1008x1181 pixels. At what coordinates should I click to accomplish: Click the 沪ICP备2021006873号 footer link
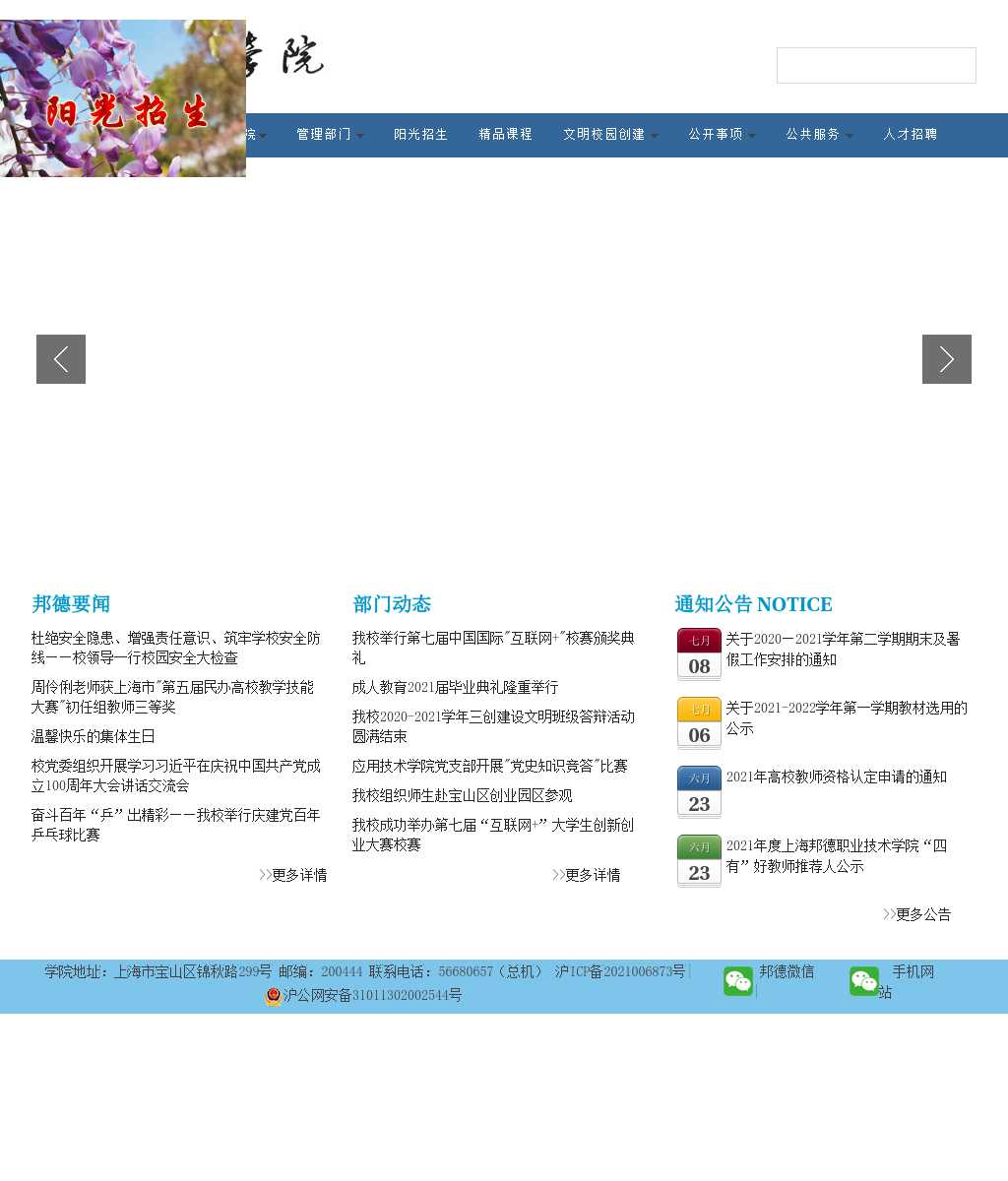pos(620,972)
